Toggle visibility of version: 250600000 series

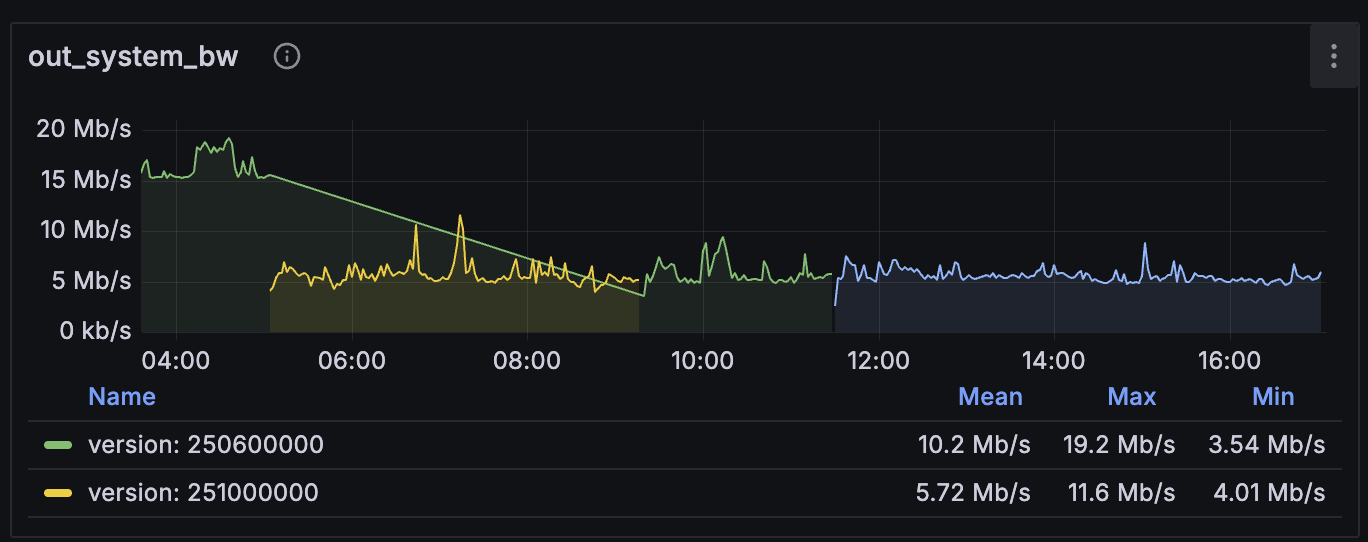(x=205, y=445)
